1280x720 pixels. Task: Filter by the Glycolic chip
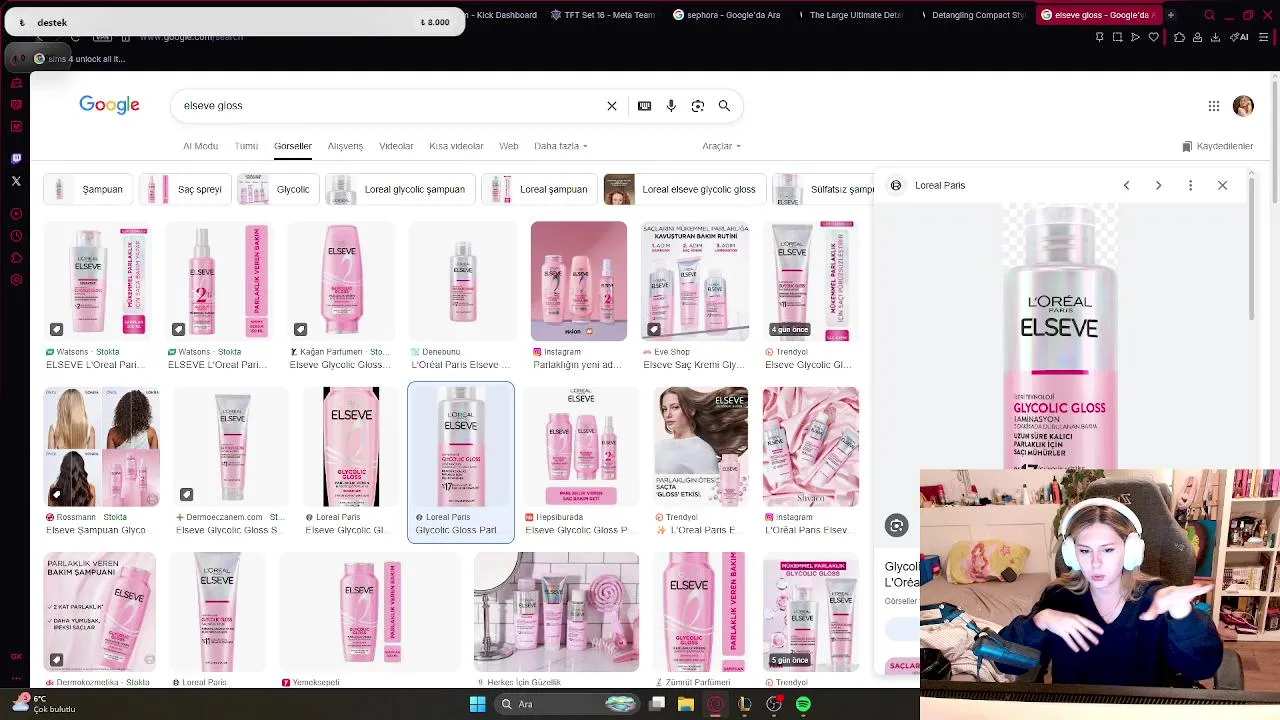277,189
